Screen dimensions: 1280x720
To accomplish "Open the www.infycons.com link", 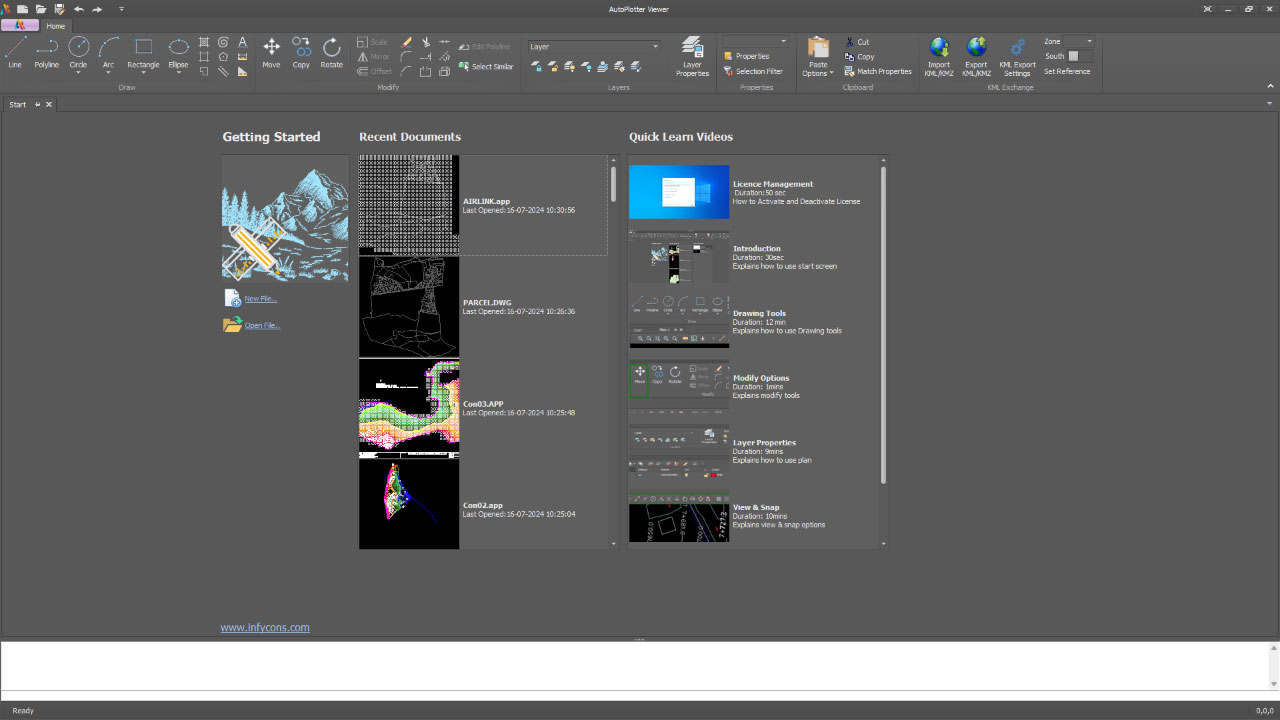I will coord(265,628).
